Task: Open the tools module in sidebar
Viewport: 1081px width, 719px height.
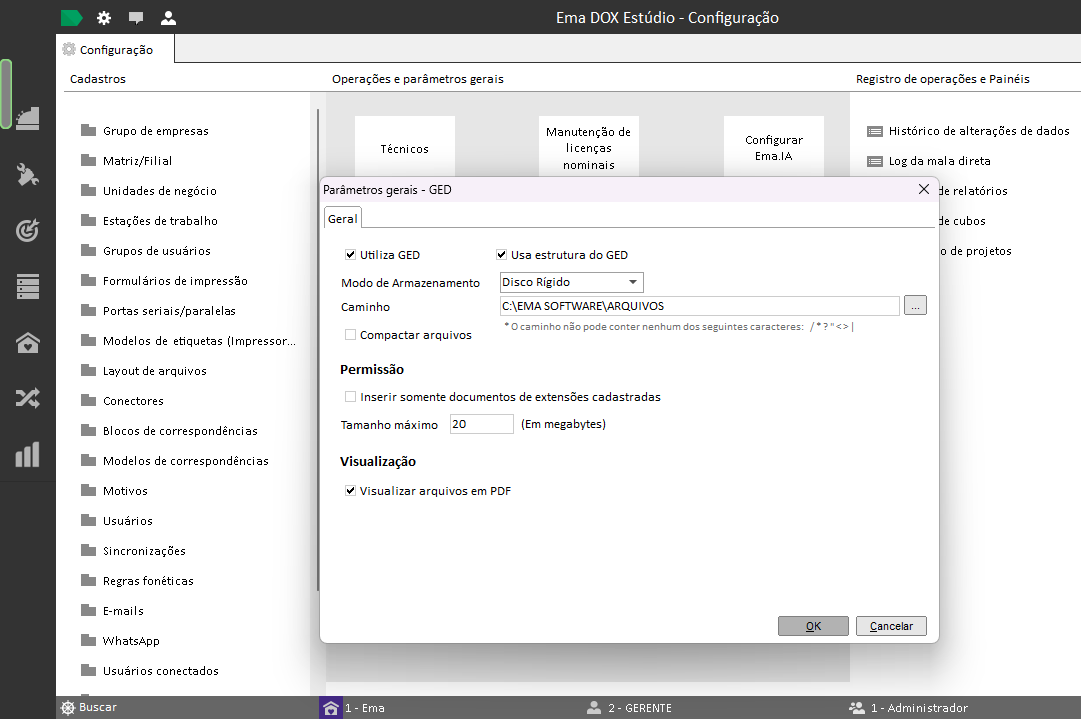Action: tap(28, 174)
